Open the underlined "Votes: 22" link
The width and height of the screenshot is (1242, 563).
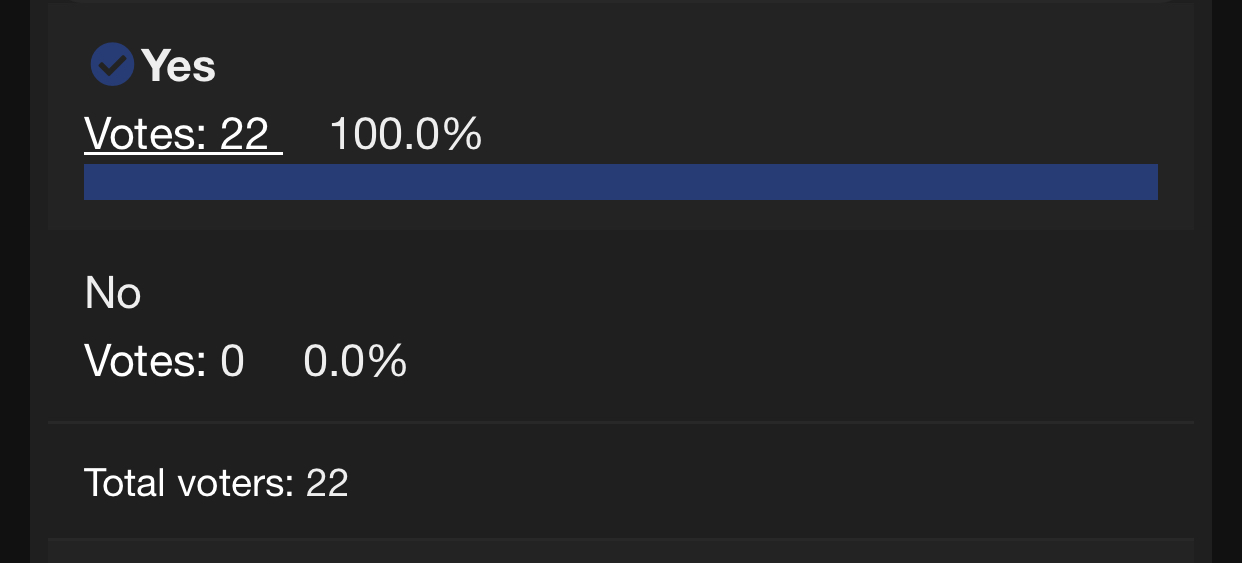[x=182, y=134]
